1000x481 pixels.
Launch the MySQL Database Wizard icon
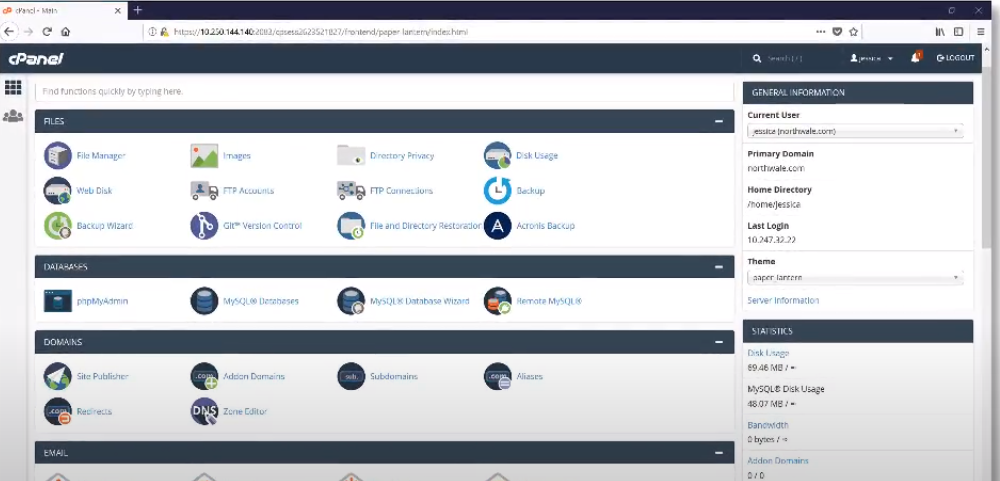(x=351, y=300)
